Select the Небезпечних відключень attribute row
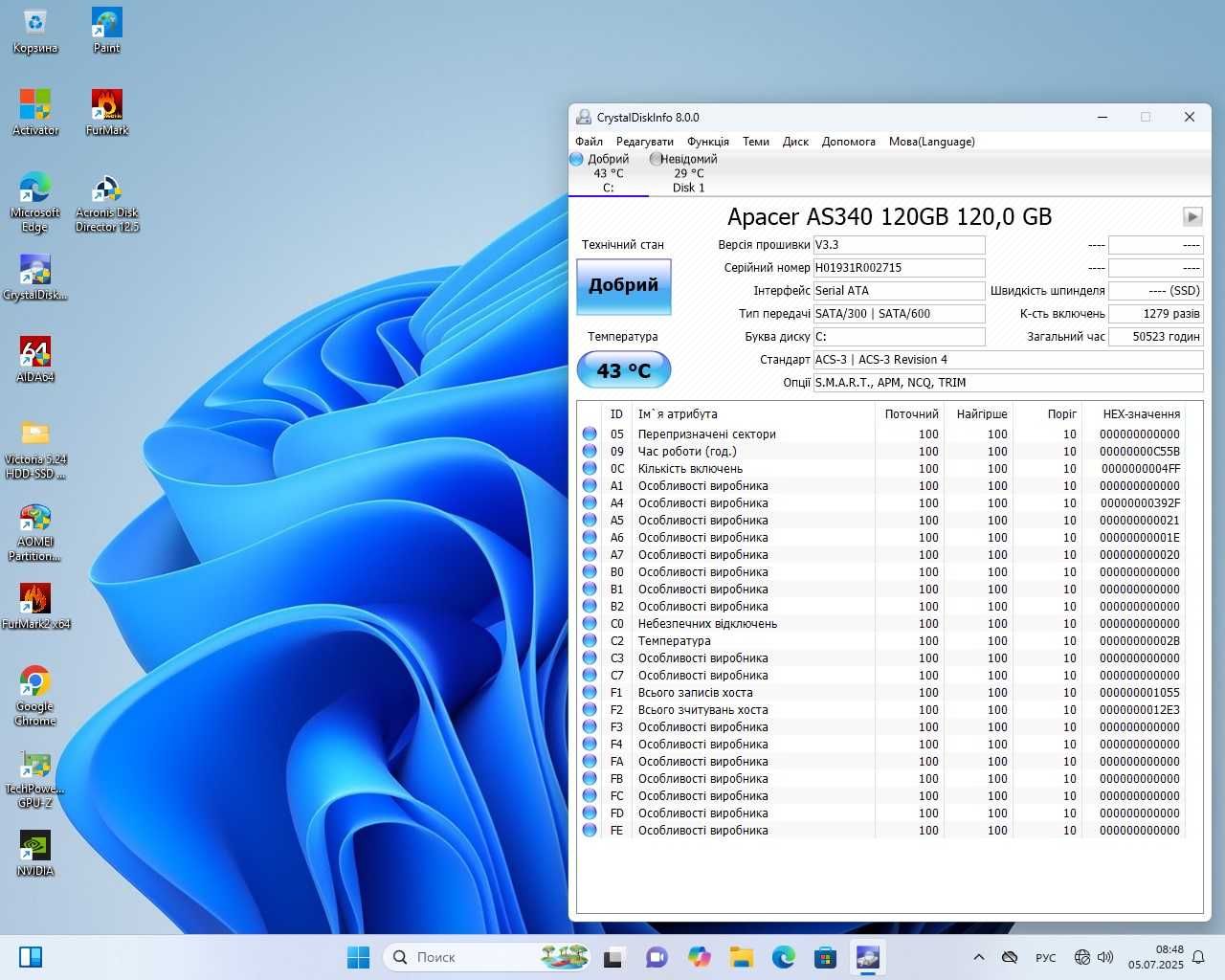1225x980 pixels. pos(880,624)
